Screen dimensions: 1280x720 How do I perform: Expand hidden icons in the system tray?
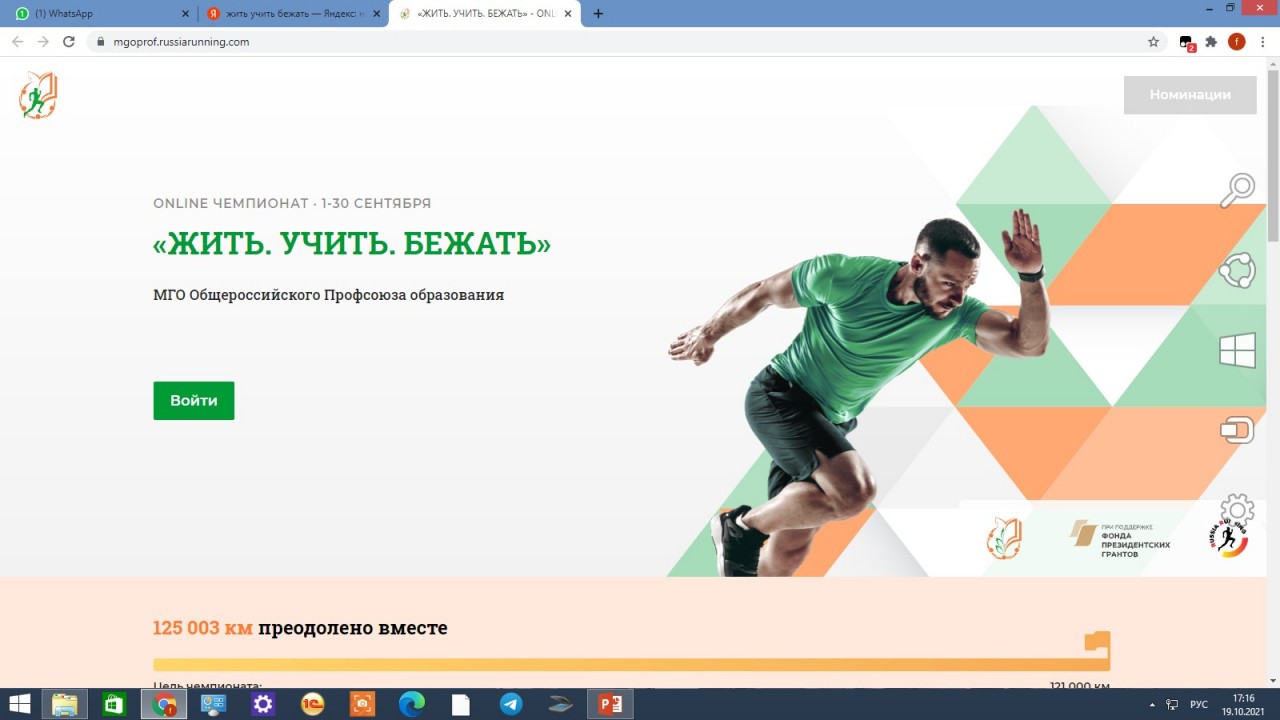[1152, 704]
